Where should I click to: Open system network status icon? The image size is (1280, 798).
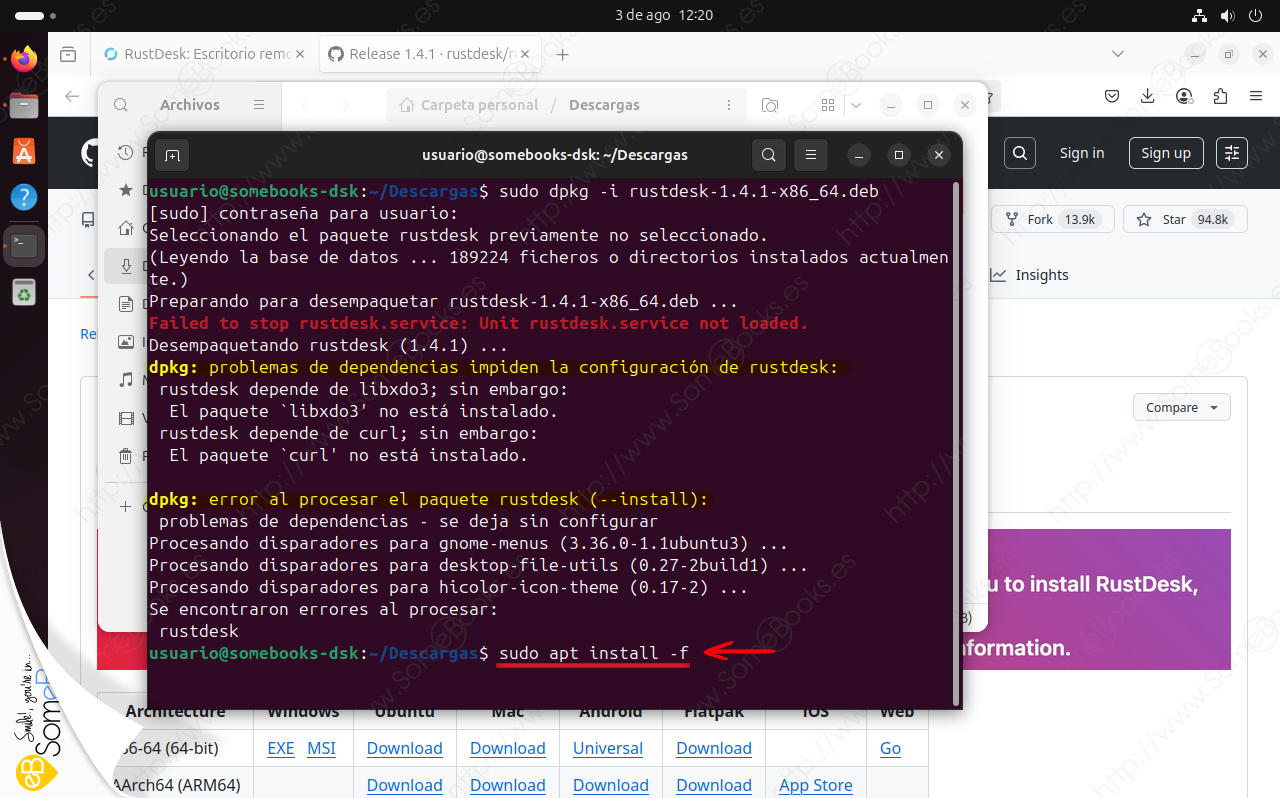(1201, 15)
